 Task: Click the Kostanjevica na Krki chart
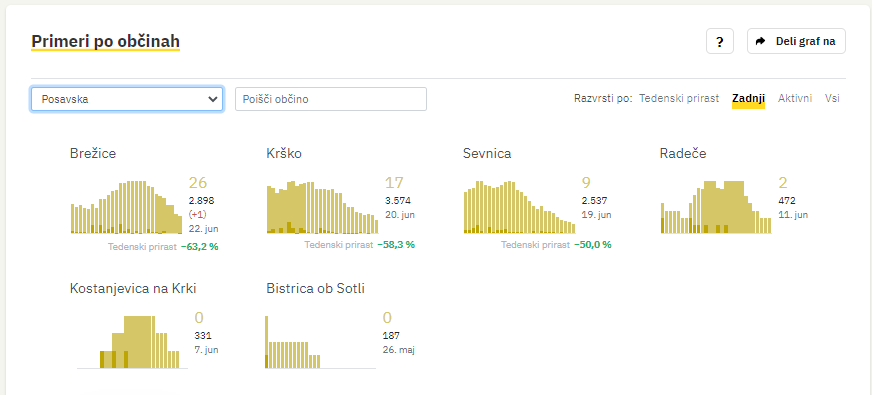[132, 342]
